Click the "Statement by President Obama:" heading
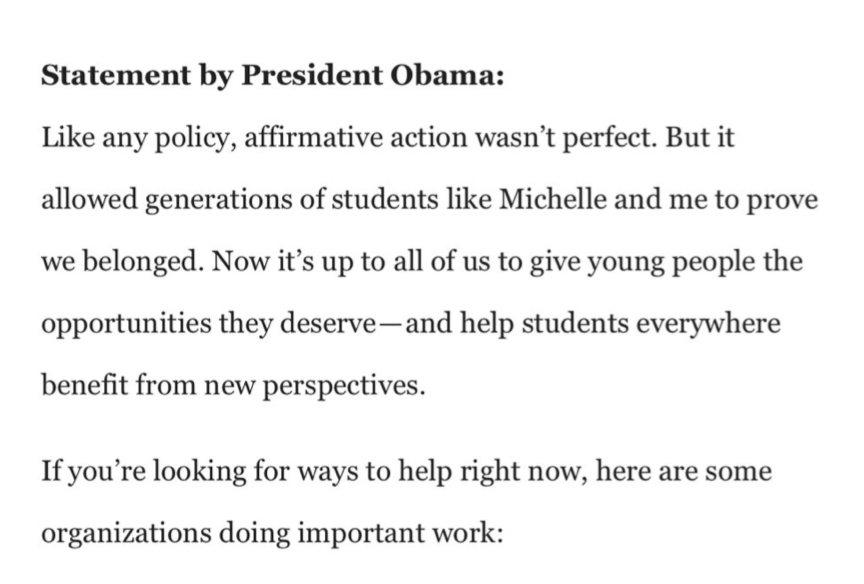Screen dimensions: 864x584 pos(272,77)
